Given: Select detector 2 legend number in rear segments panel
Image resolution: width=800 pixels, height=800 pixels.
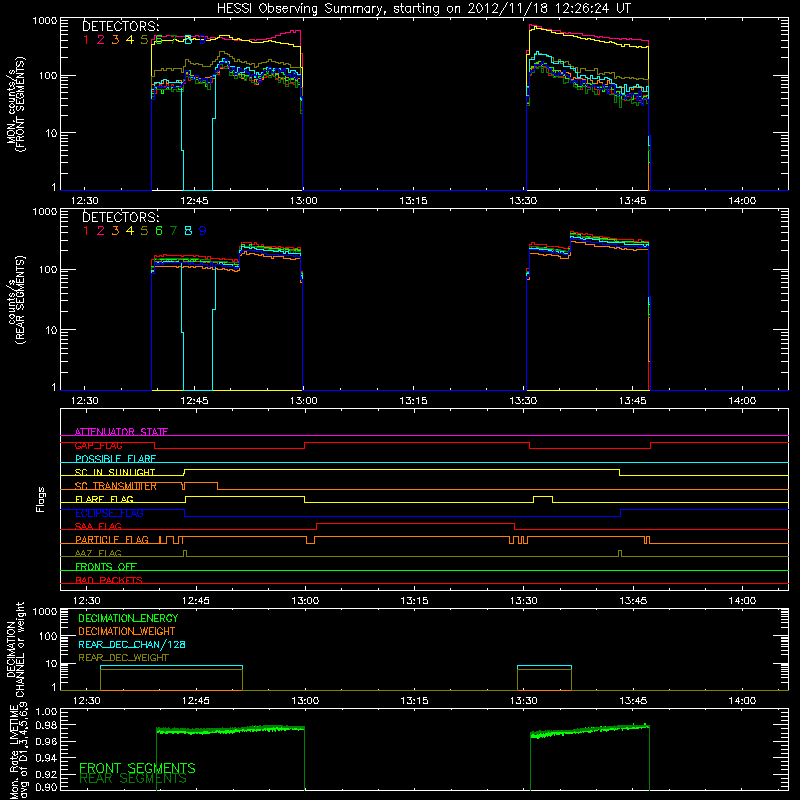Looking at the screenshot, I should (x=101, y=231).
